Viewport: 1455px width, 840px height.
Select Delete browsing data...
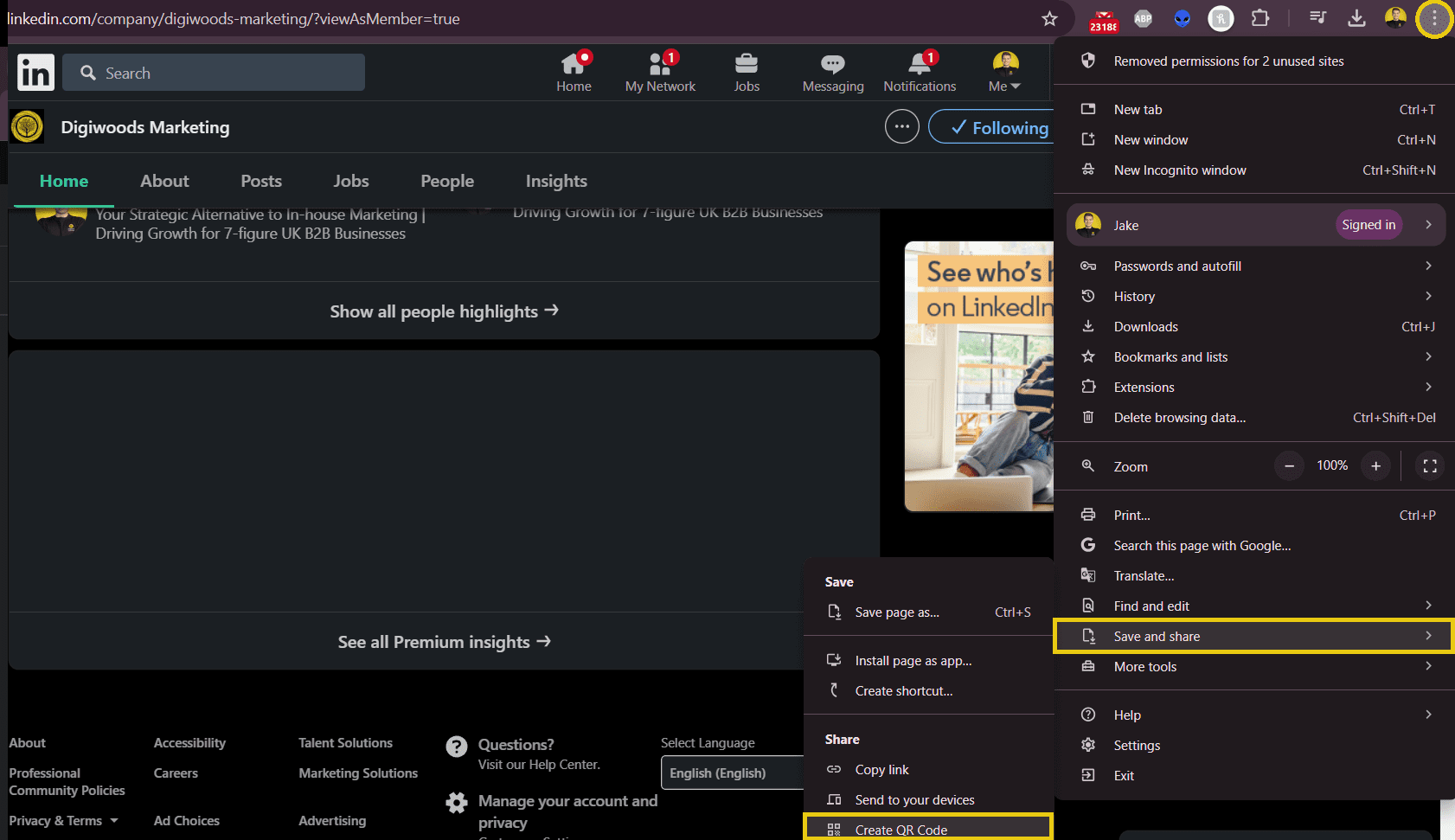point(1254,417)
